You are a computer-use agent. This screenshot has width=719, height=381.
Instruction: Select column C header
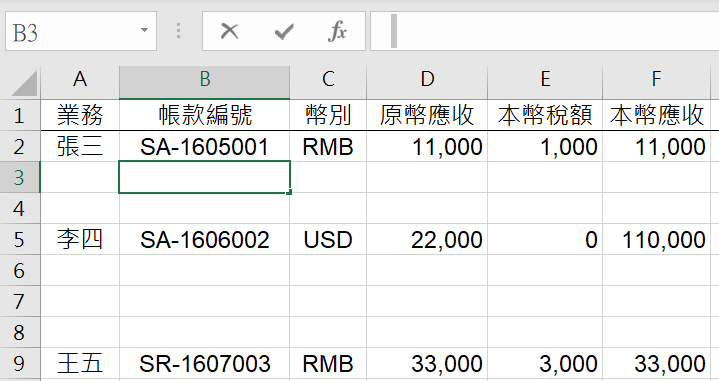[x=328, y=82]
